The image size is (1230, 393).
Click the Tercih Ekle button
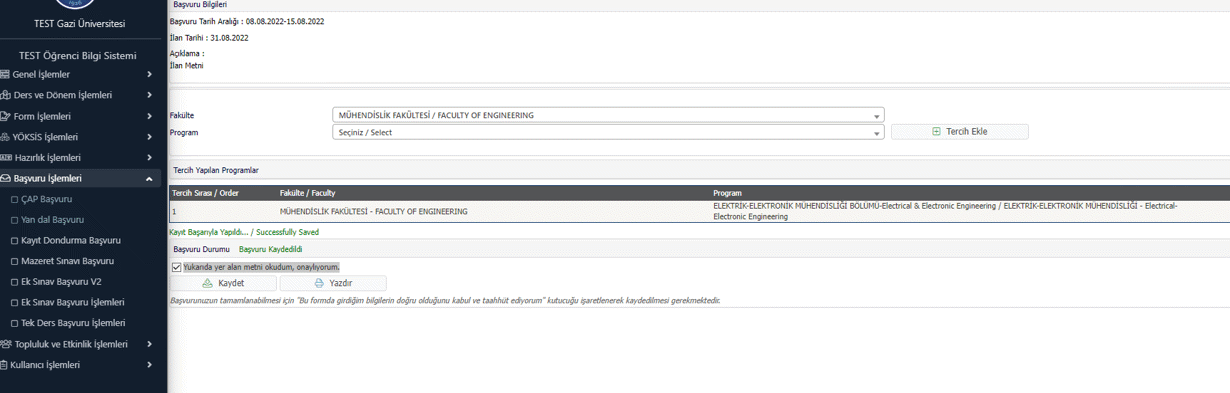point(959,131)
